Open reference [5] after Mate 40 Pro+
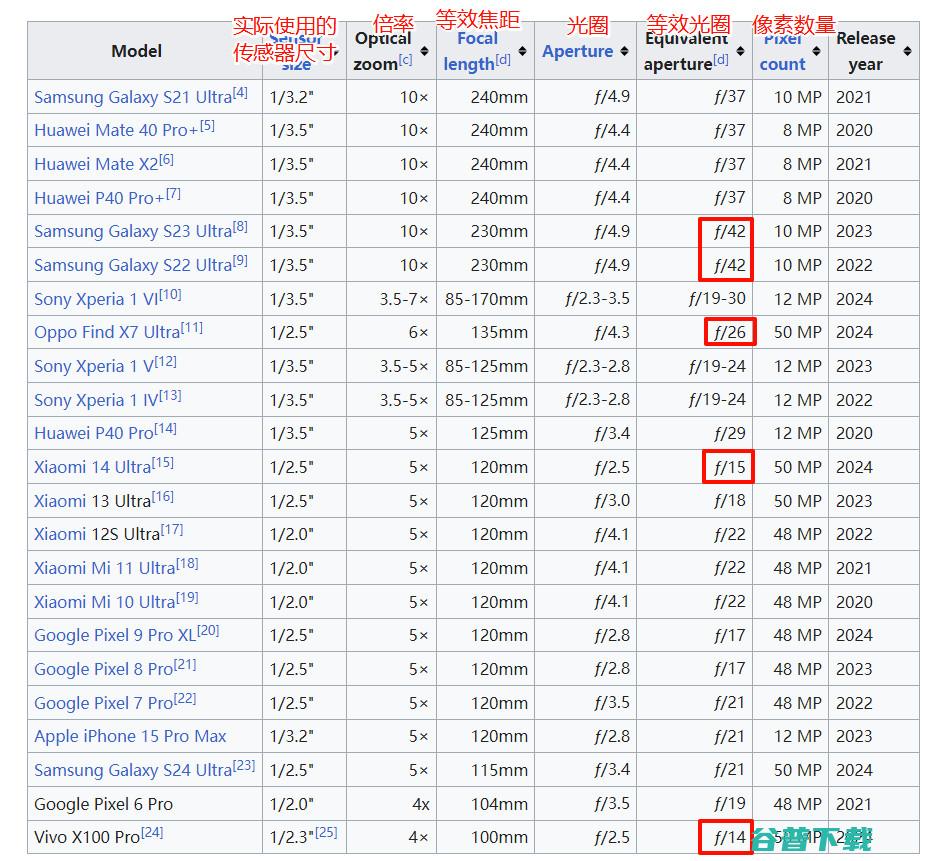 click(x=207, y=126)
